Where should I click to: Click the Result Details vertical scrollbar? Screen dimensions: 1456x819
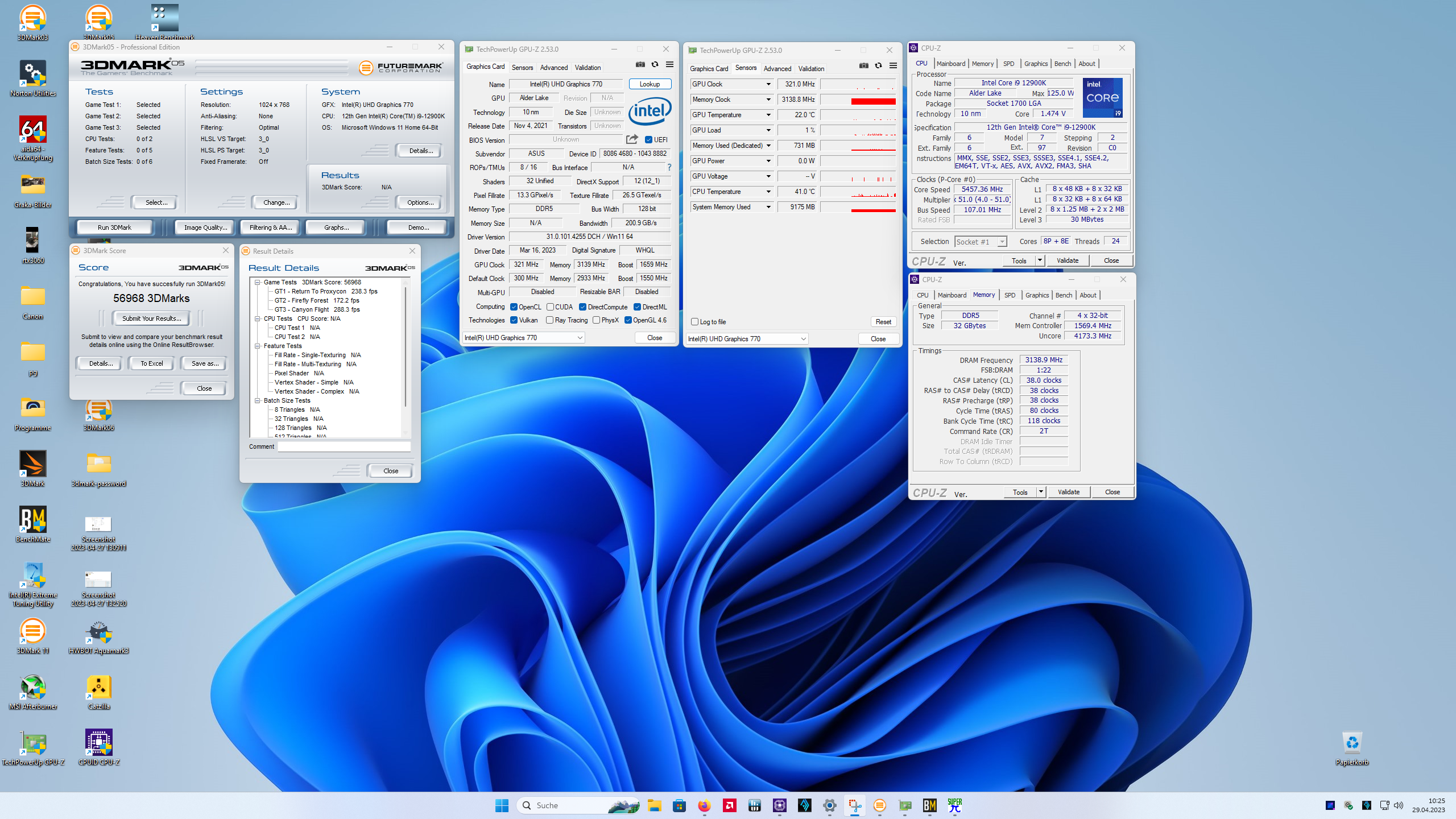(x=406, y=357)
